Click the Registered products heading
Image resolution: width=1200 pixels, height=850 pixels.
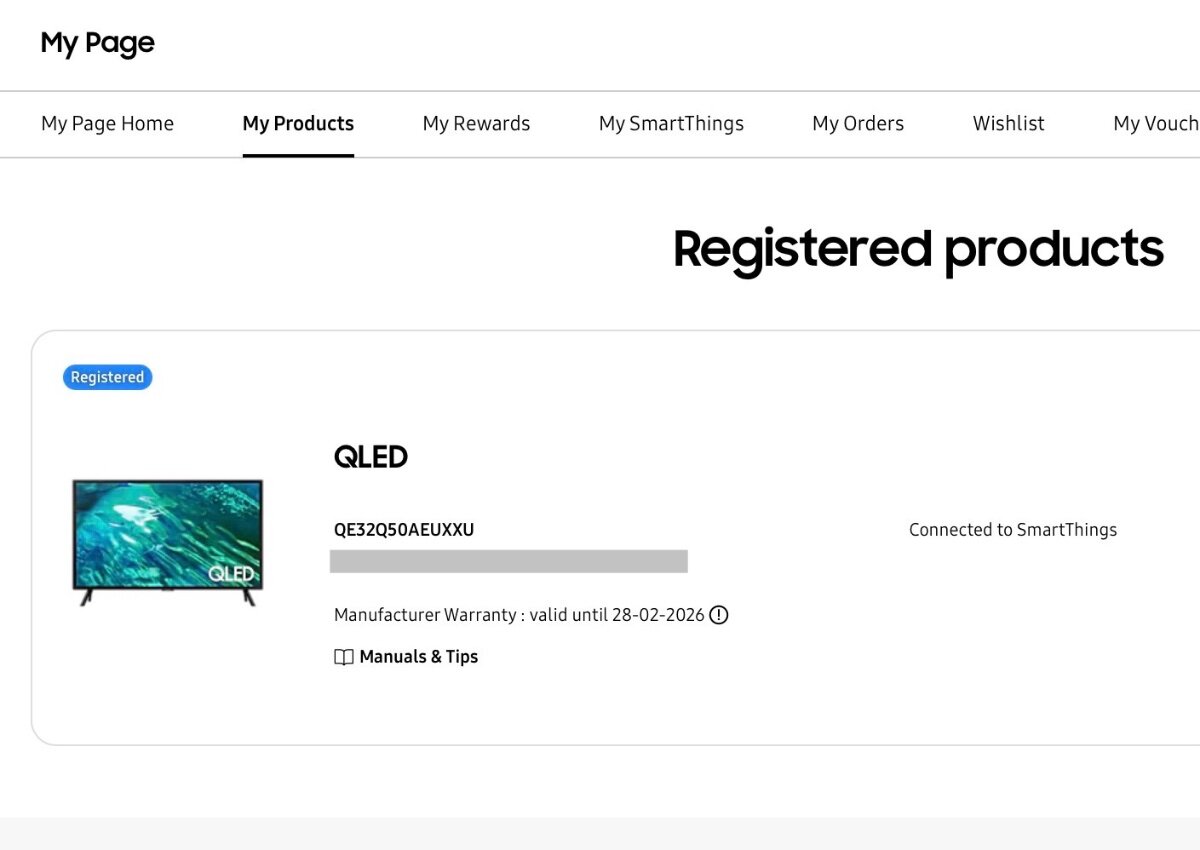(x=918, y=249)
